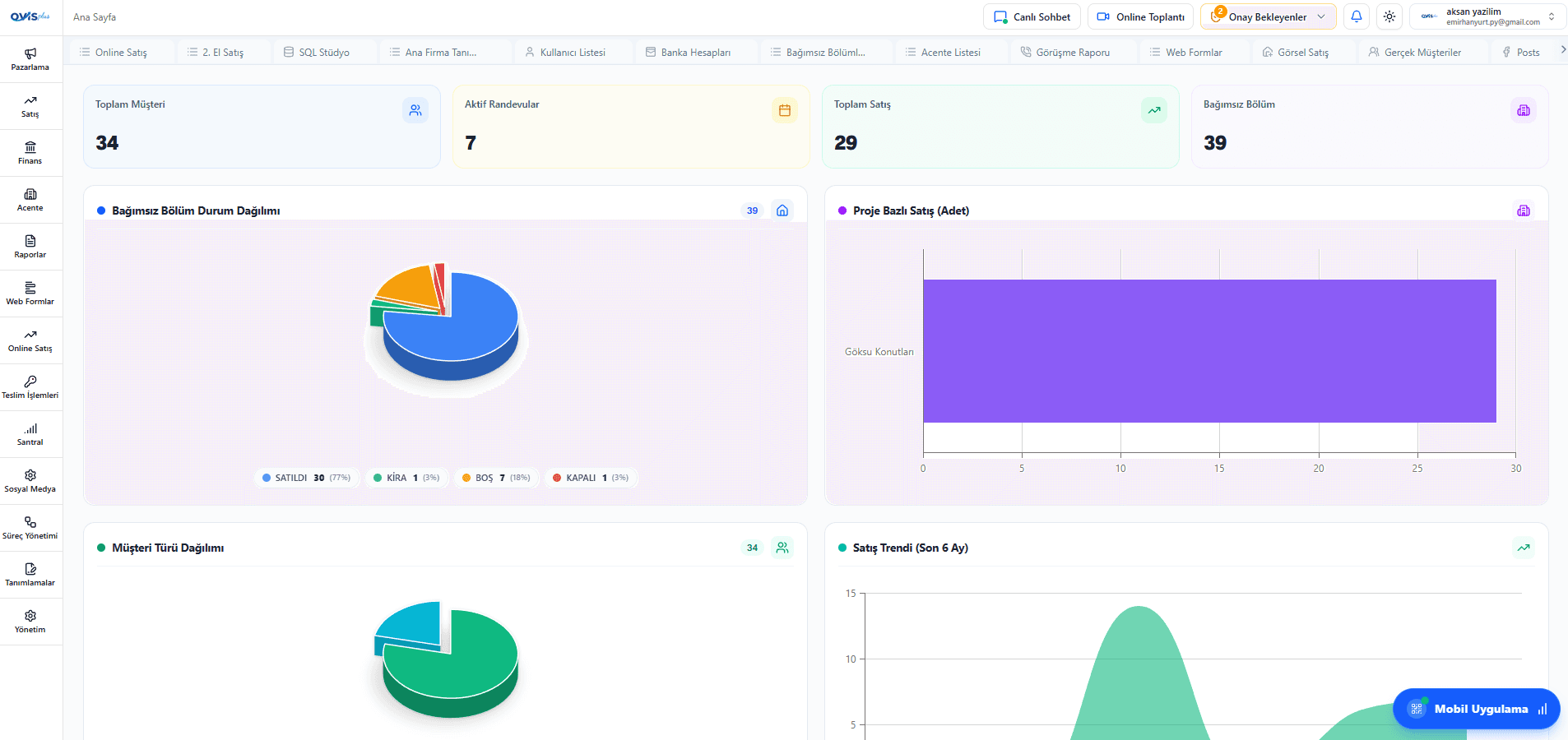Click the calendar icon in Aktif Randevular card
The width and height of the screenshot is (1568, 740).
[785, 110]
